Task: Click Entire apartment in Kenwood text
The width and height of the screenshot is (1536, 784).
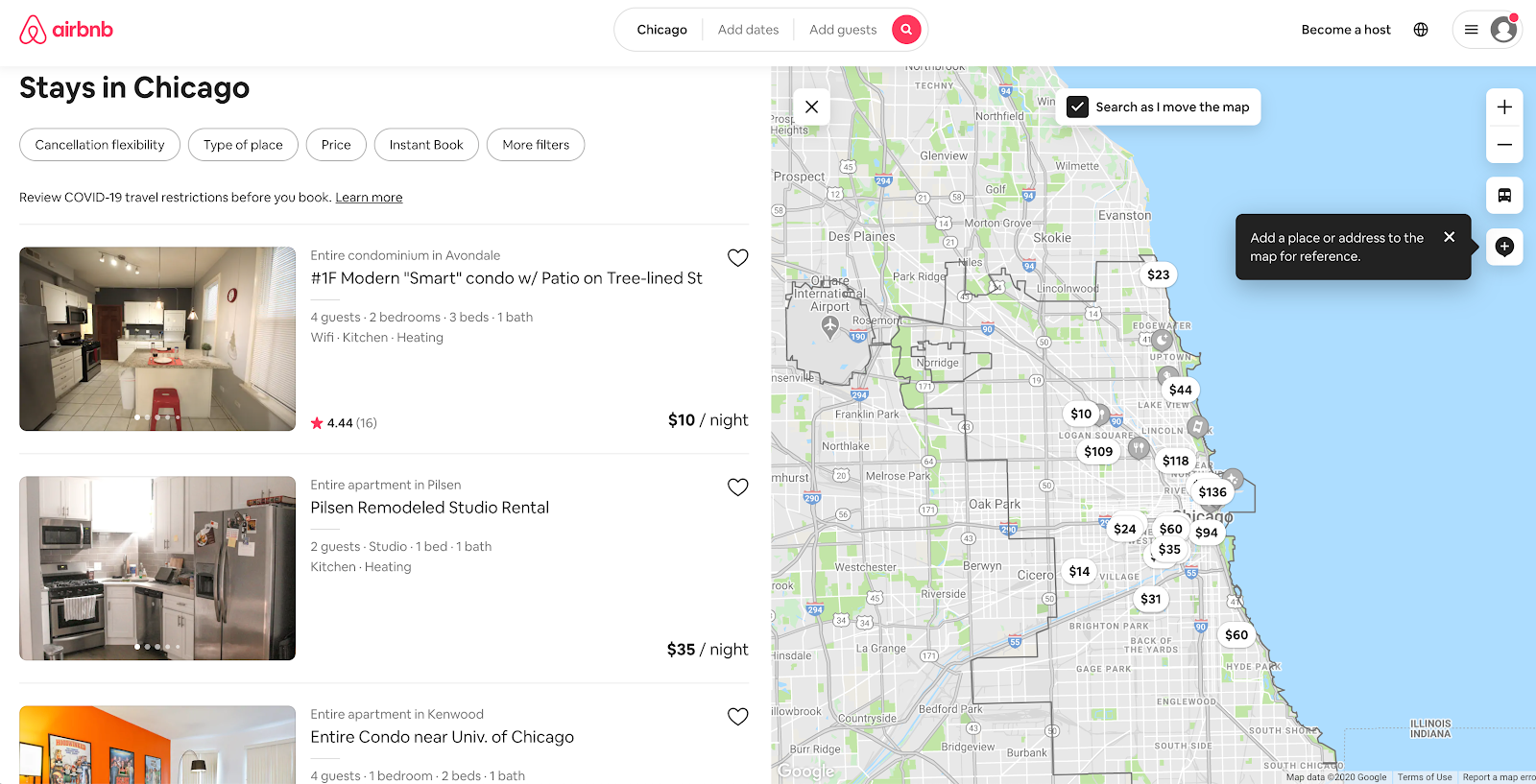Action: 396,714
